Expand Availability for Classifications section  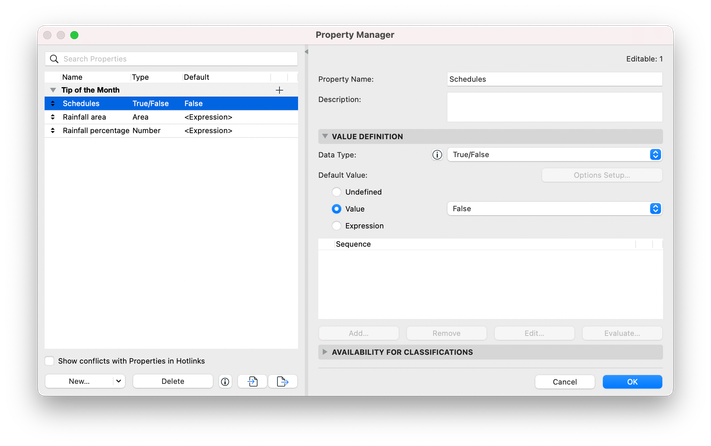click(325, 352)
